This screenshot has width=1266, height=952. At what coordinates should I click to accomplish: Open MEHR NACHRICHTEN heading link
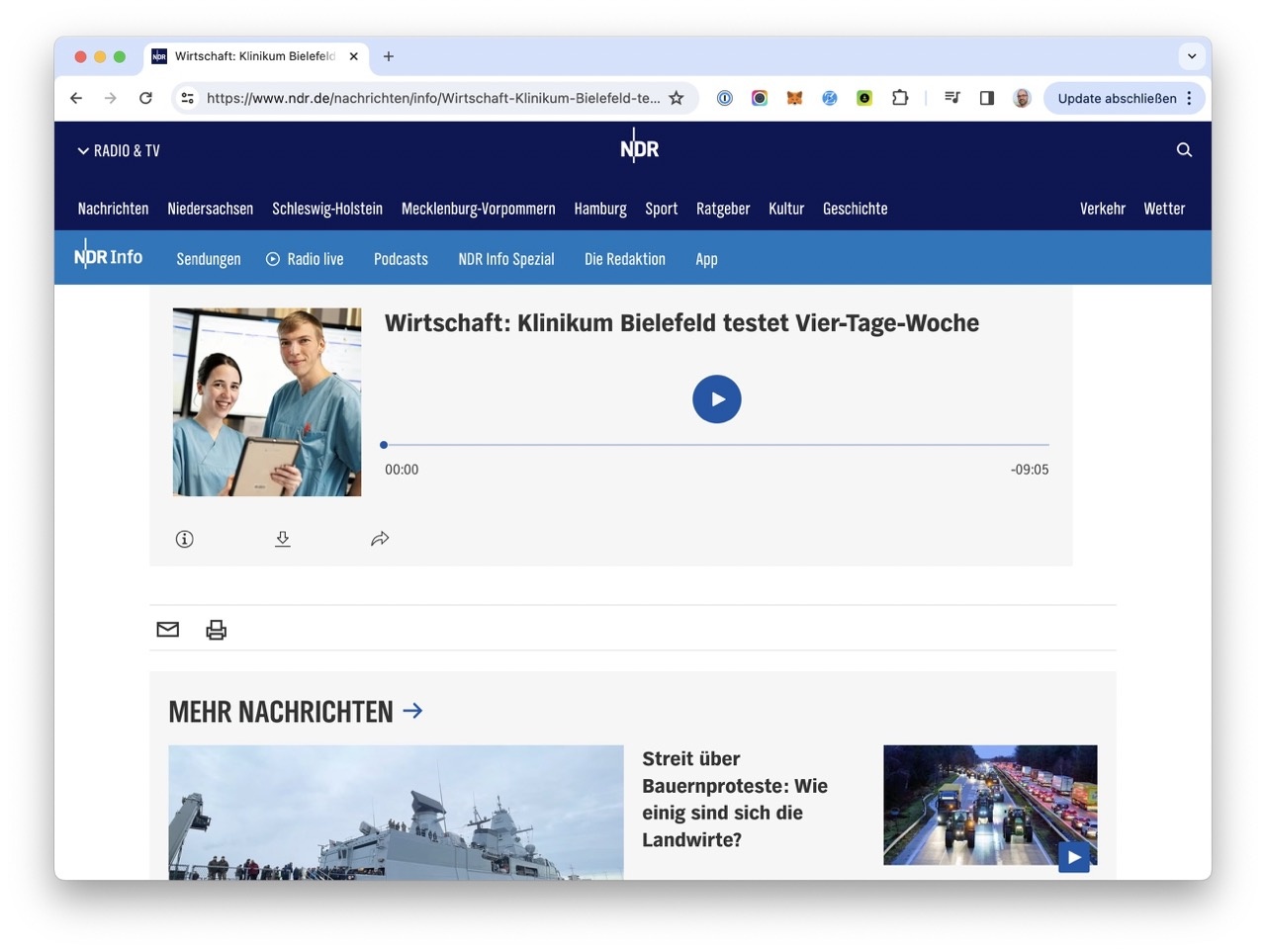281,711
